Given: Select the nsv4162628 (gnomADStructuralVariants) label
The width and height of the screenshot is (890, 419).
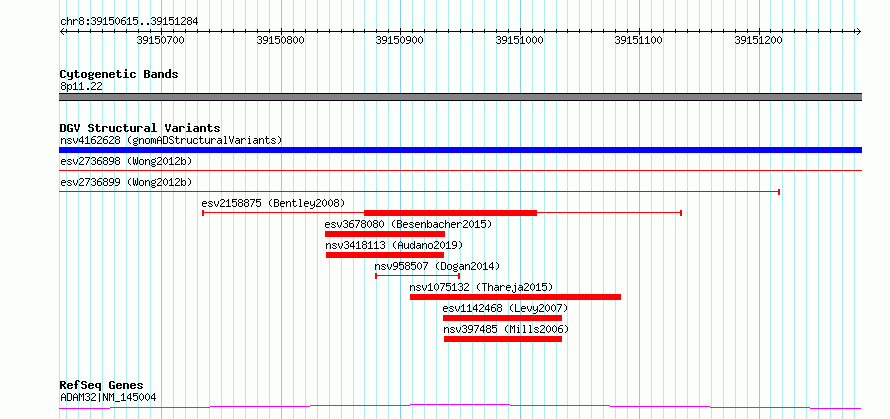Looking at the screenshot, I should pyautogui.click(x=171, y=140).
